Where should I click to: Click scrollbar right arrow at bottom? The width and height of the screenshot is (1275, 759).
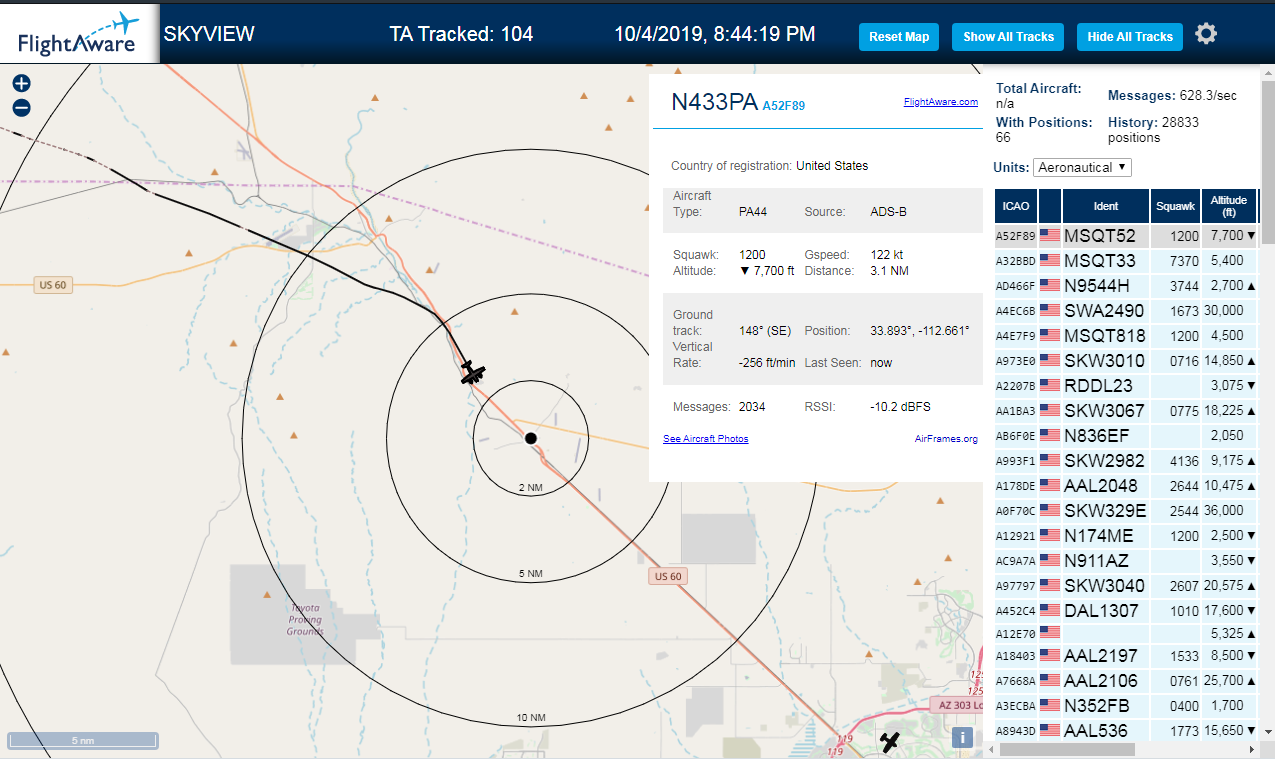coord(1251,748)
